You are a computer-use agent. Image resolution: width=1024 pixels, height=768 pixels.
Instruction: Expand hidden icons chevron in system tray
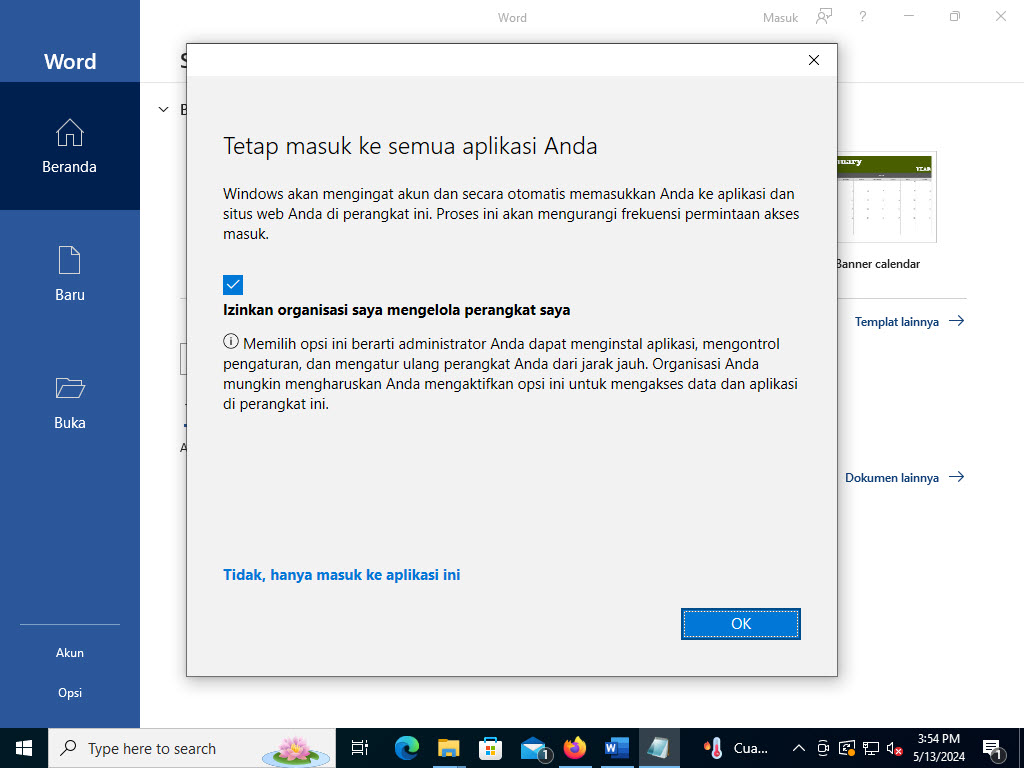coord(798,748)
